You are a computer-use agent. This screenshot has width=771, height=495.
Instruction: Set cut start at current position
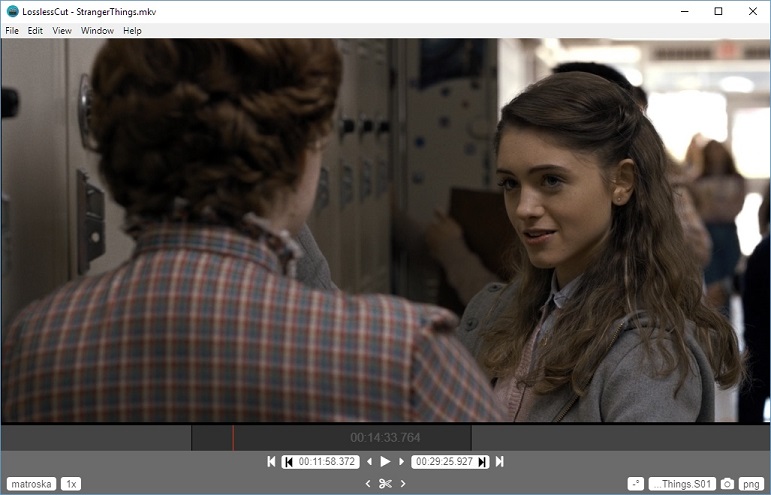(289, 462)
